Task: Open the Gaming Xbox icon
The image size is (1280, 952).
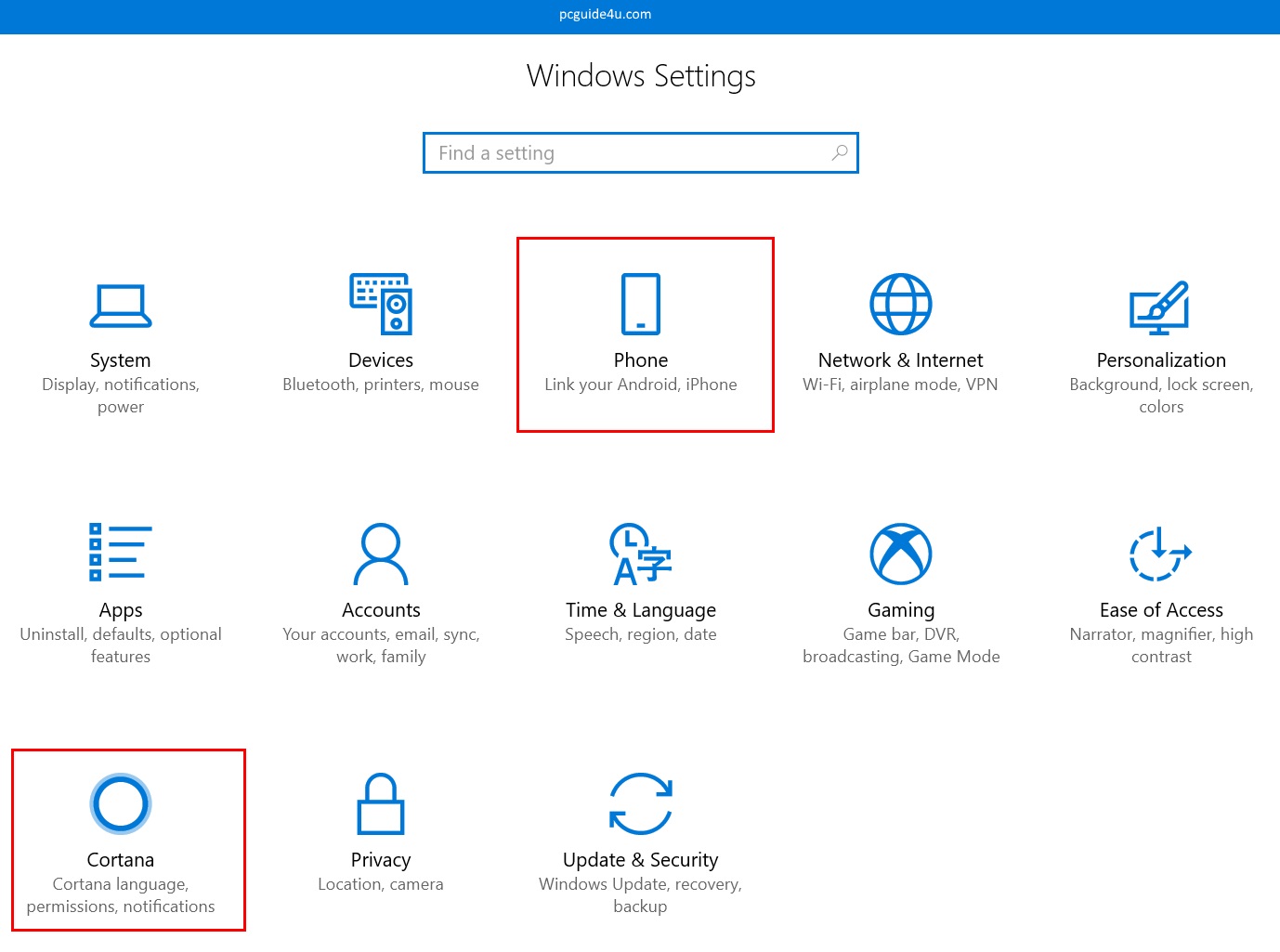Action: pyautogui.click(x=900, y=554)
